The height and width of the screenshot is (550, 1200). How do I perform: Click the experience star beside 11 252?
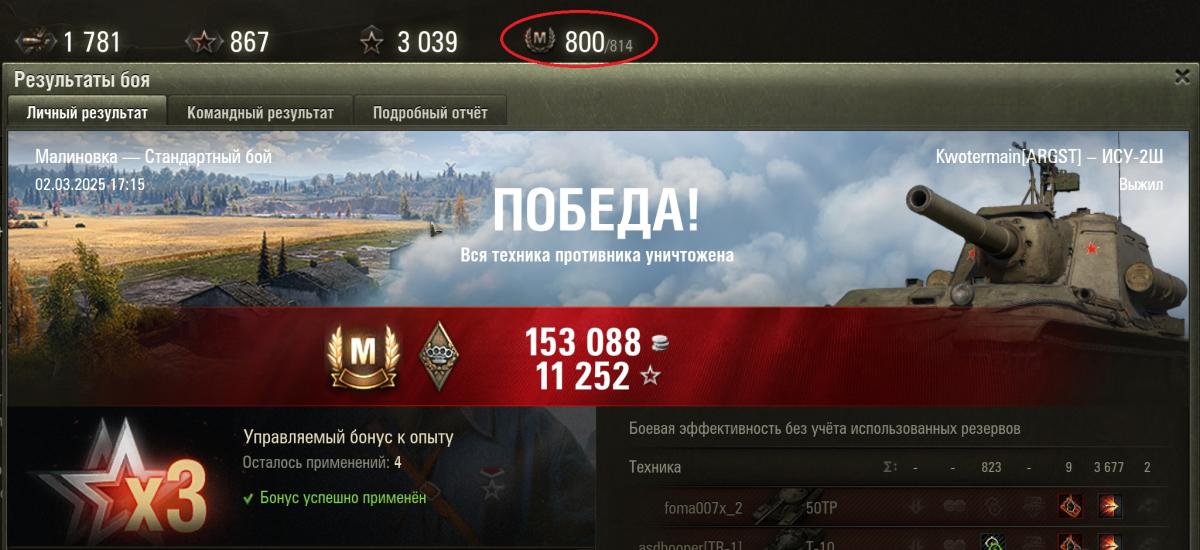tap(651, 377)
